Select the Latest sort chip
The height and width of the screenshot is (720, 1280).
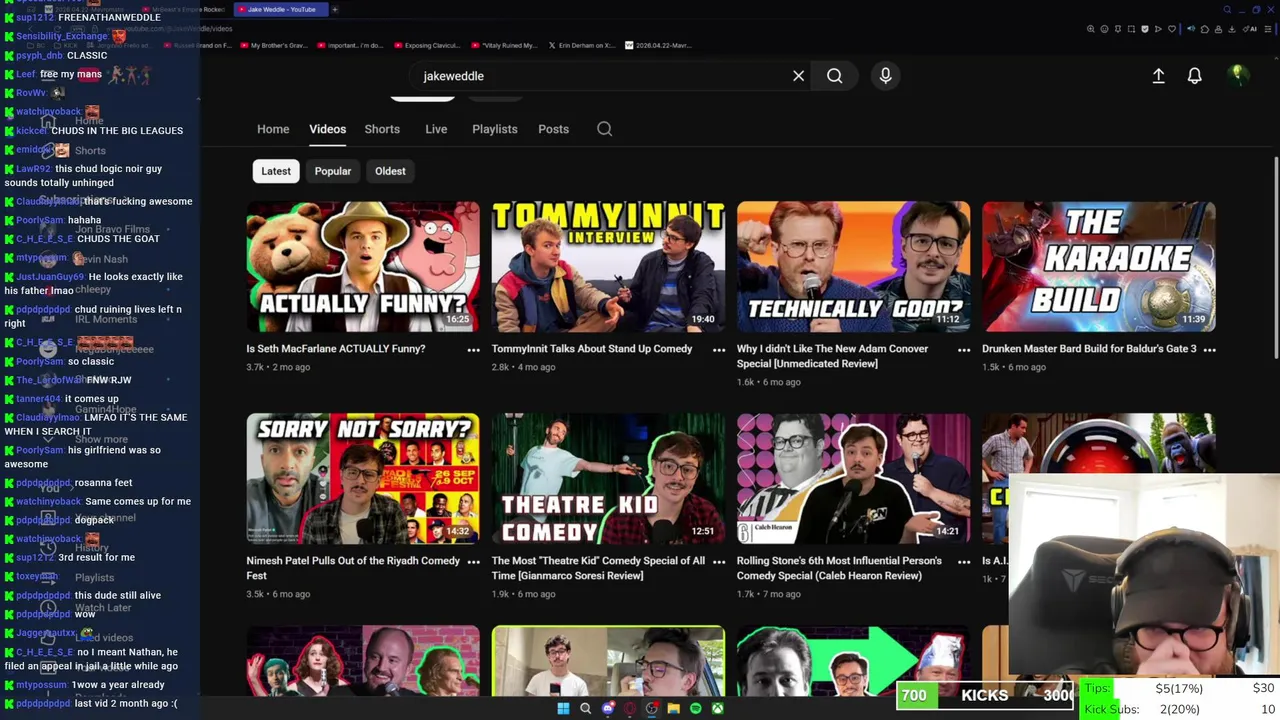[x=276, y=171]
